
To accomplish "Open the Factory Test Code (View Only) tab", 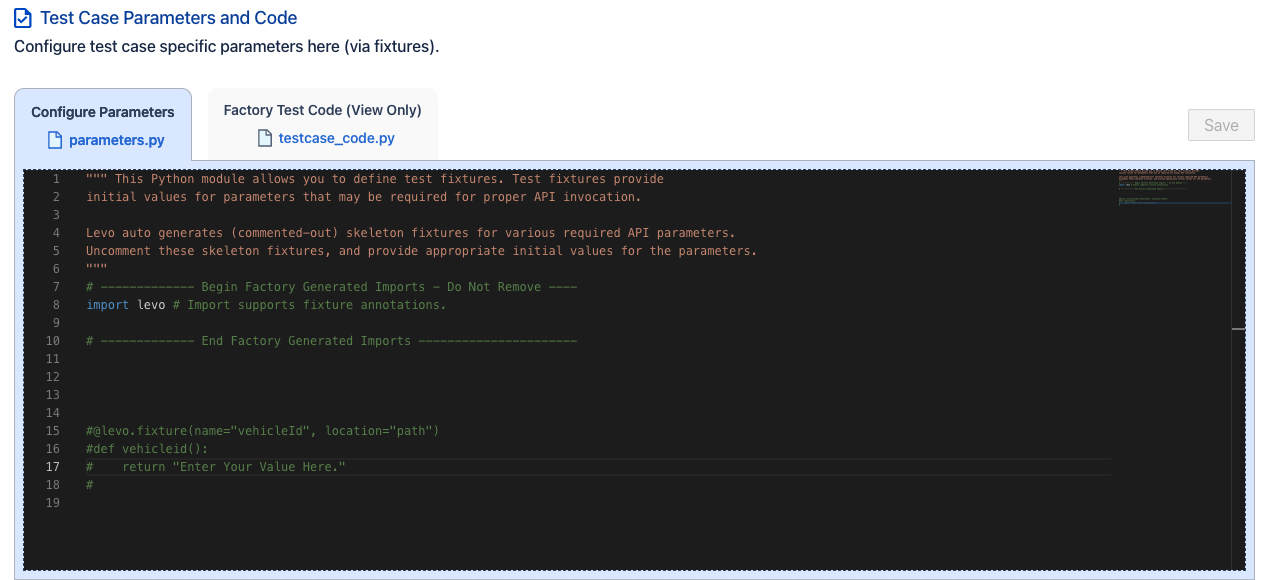I will click(322, 110).
